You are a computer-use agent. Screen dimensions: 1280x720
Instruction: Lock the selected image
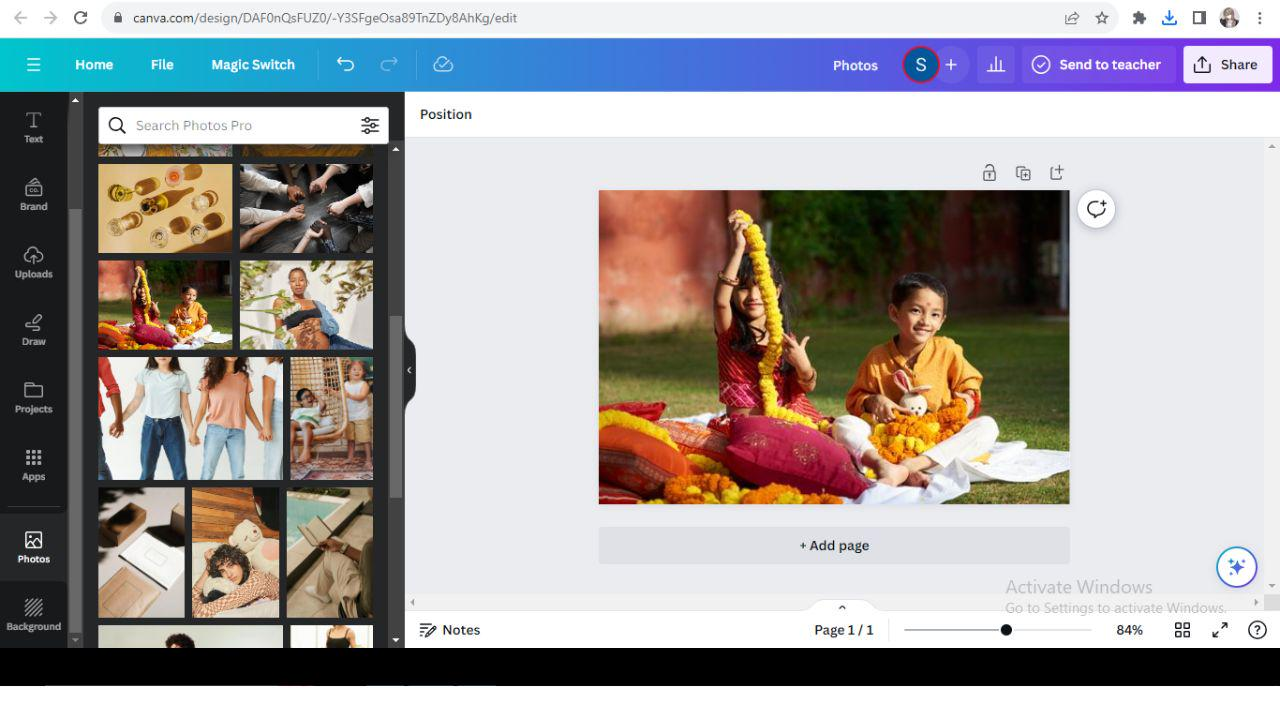(989, 172)
